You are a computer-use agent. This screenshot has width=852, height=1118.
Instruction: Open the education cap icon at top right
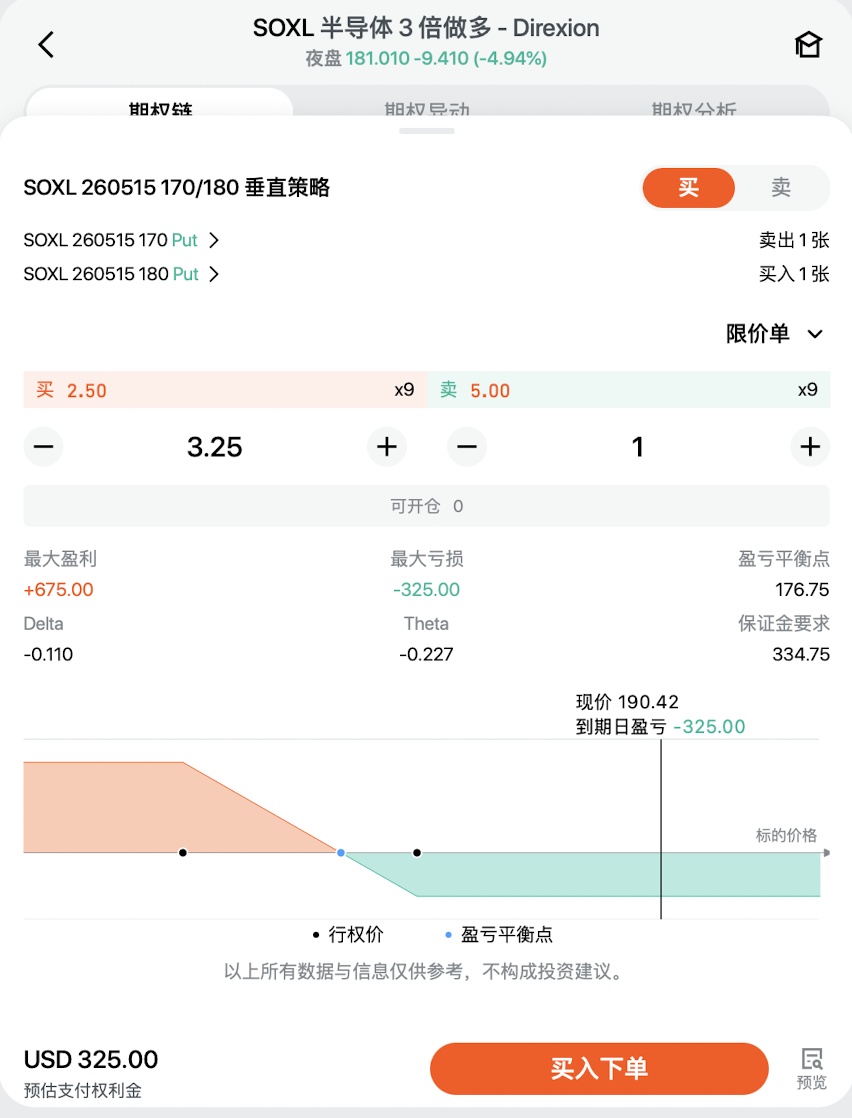point(809,45)
